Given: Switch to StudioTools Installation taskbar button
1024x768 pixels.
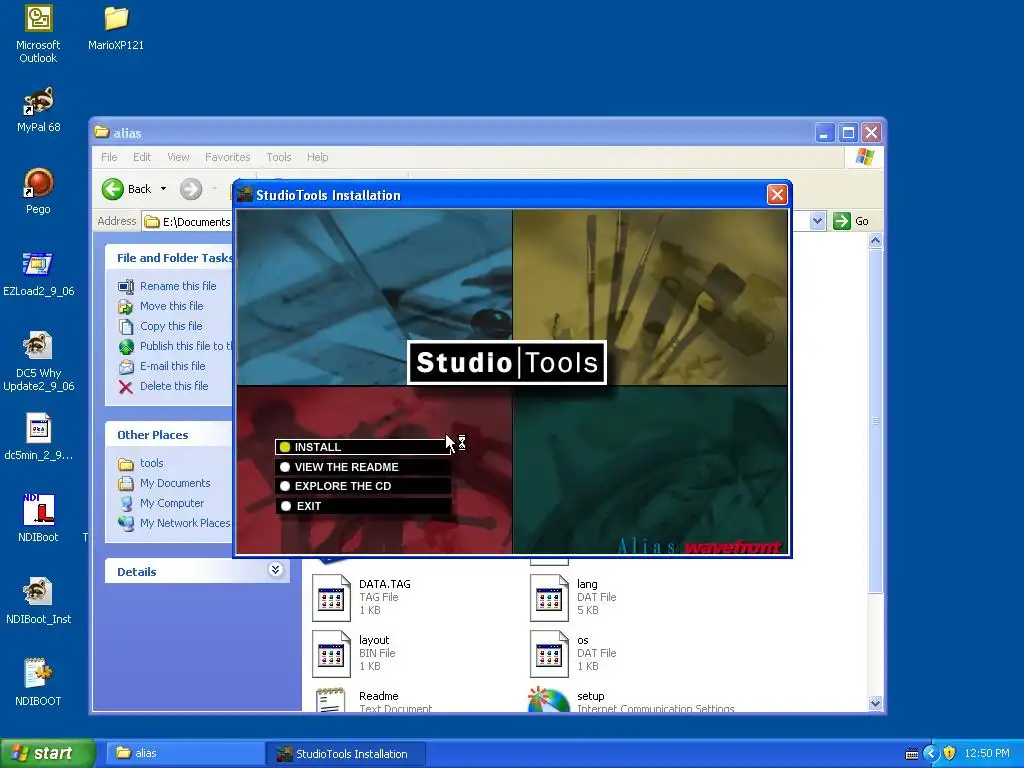Looking at the screenshot, I should click(345, 753).
